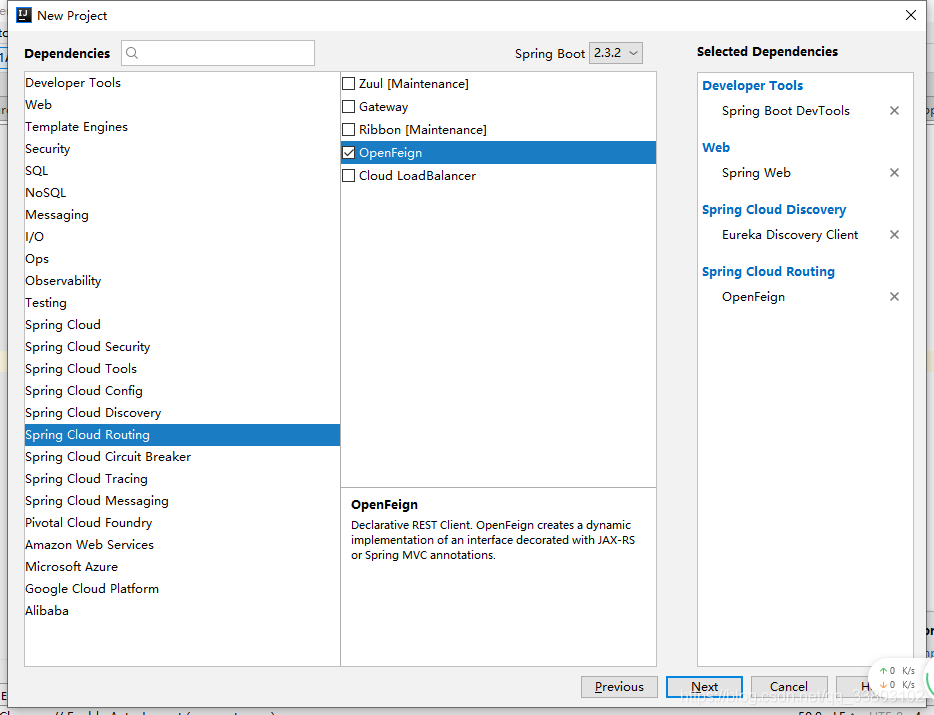Click OpenFeign entry in Selected Dependencies panel
This screenshot has height=715, width=934.
(753, 297)
